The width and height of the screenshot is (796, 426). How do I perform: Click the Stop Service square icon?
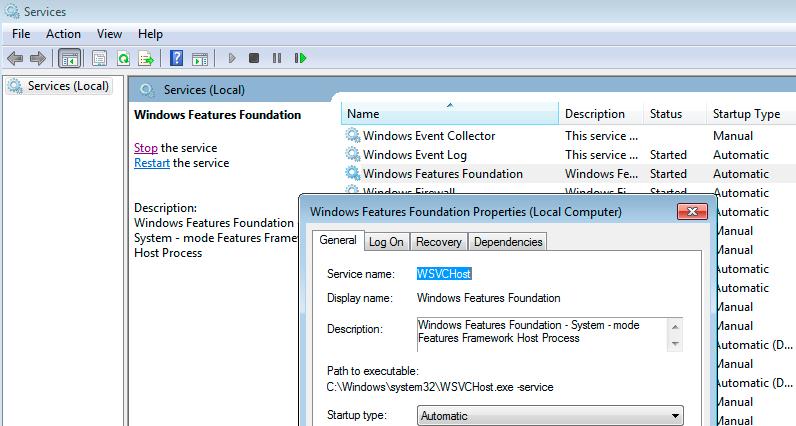[254, 58]
